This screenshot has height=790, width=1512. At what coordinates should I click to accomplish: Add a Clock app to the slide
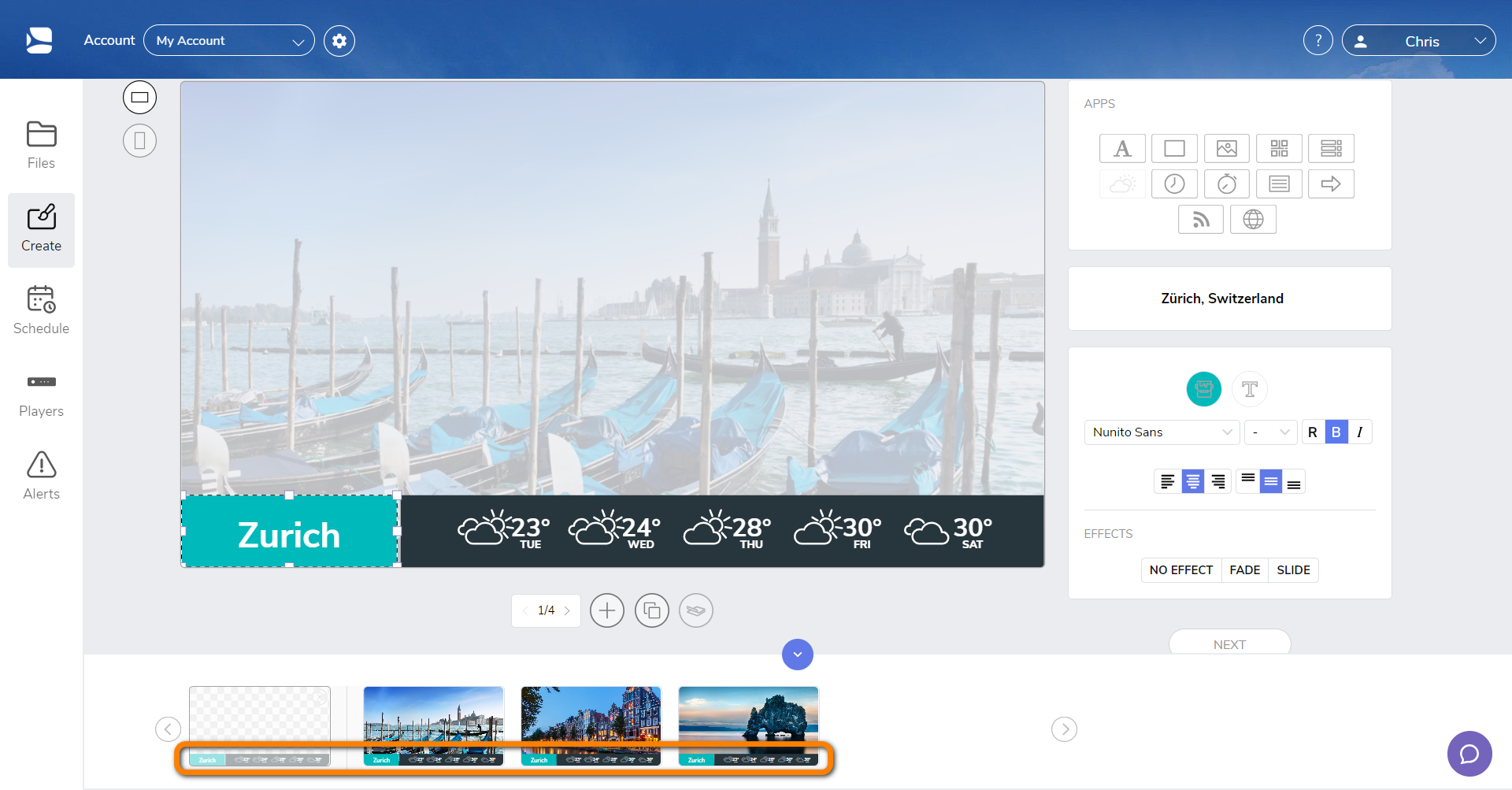(1174, 184)
